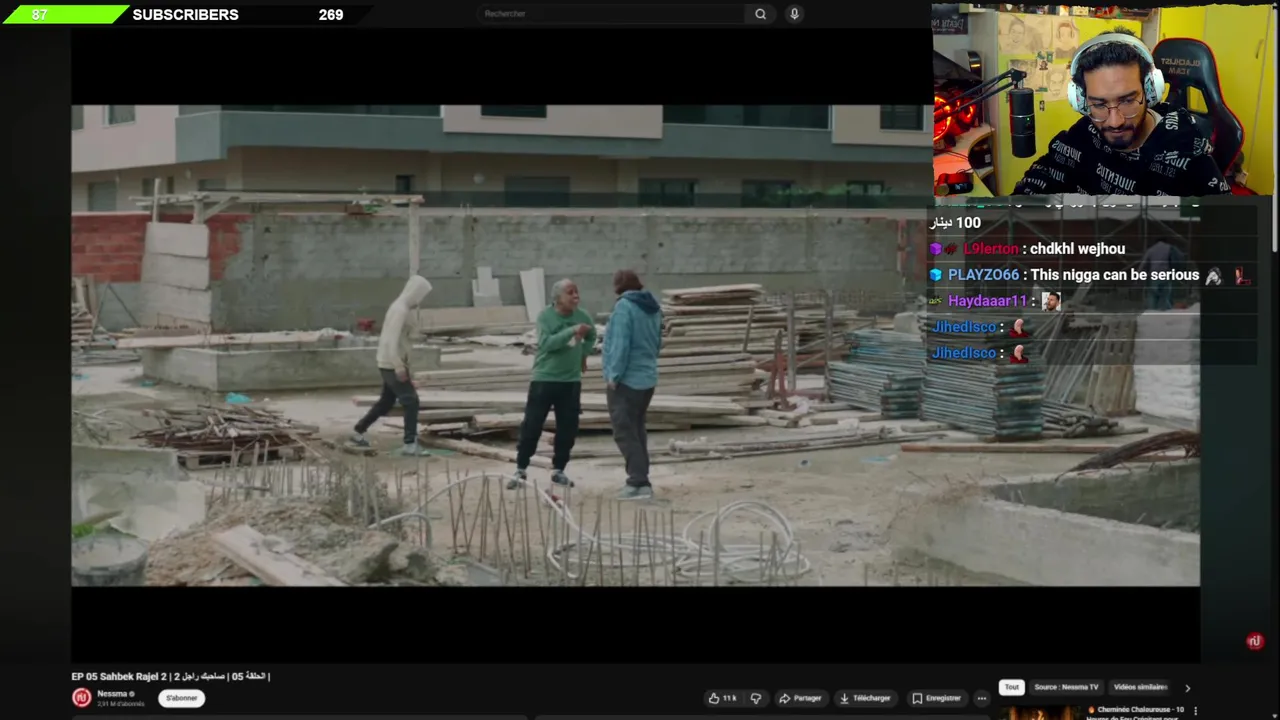Select the Tout filter chip
The height and width of the screenshot is (720, 1280).
(1012, 687)
